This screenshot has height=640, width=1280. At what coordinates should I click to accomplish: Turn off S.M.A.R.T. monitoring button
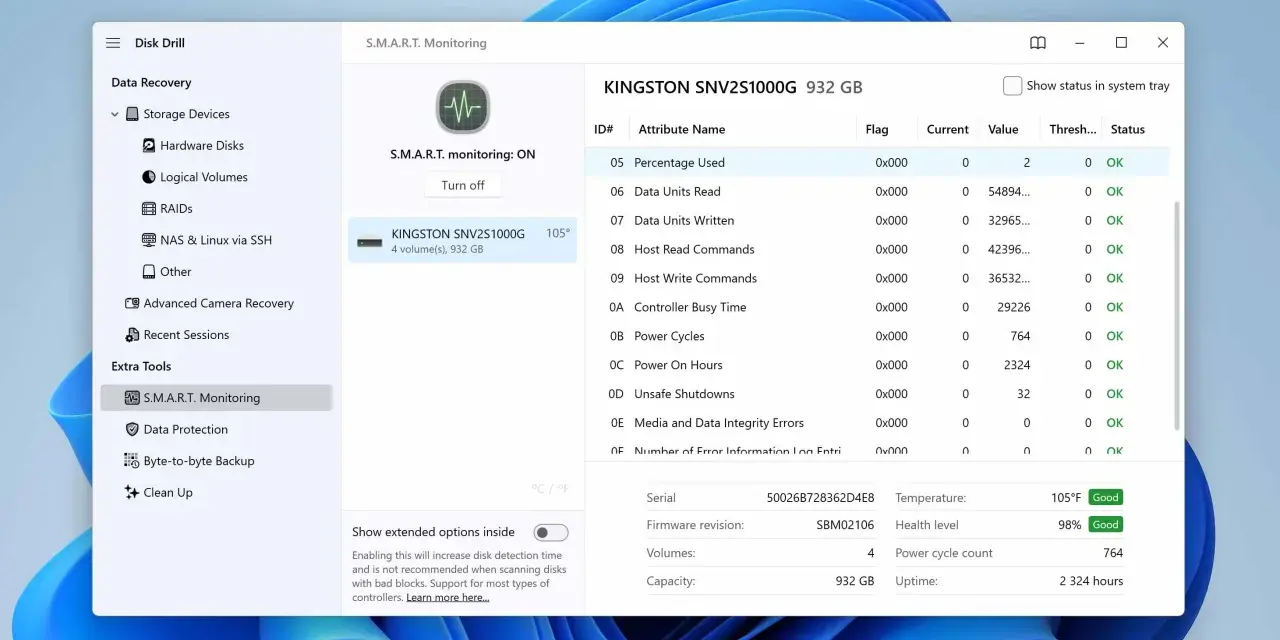click(x=463, y=185)
